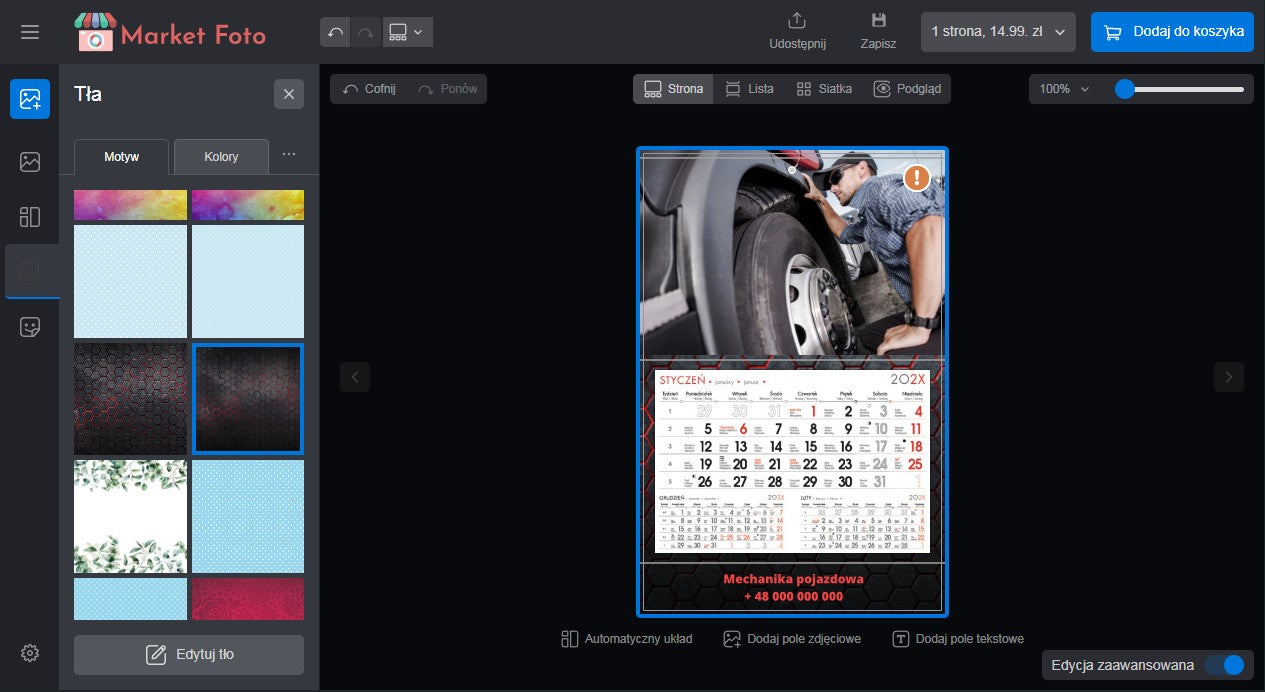This screenshot has height=692, width=1265.
Task: Click the orange warning icon on photo
Action: pos(916,178)
